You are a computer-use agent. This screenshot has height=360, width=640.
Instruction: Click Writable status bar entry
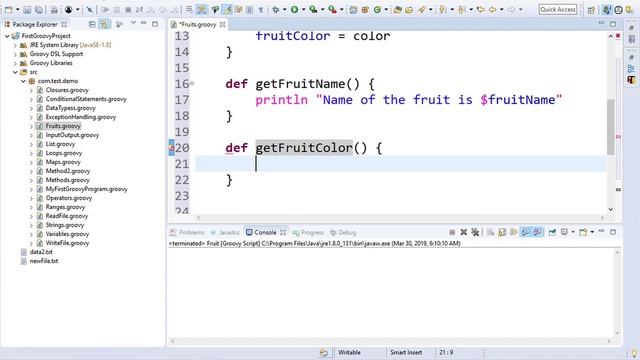pyautogui.click(x=349, y=352)
